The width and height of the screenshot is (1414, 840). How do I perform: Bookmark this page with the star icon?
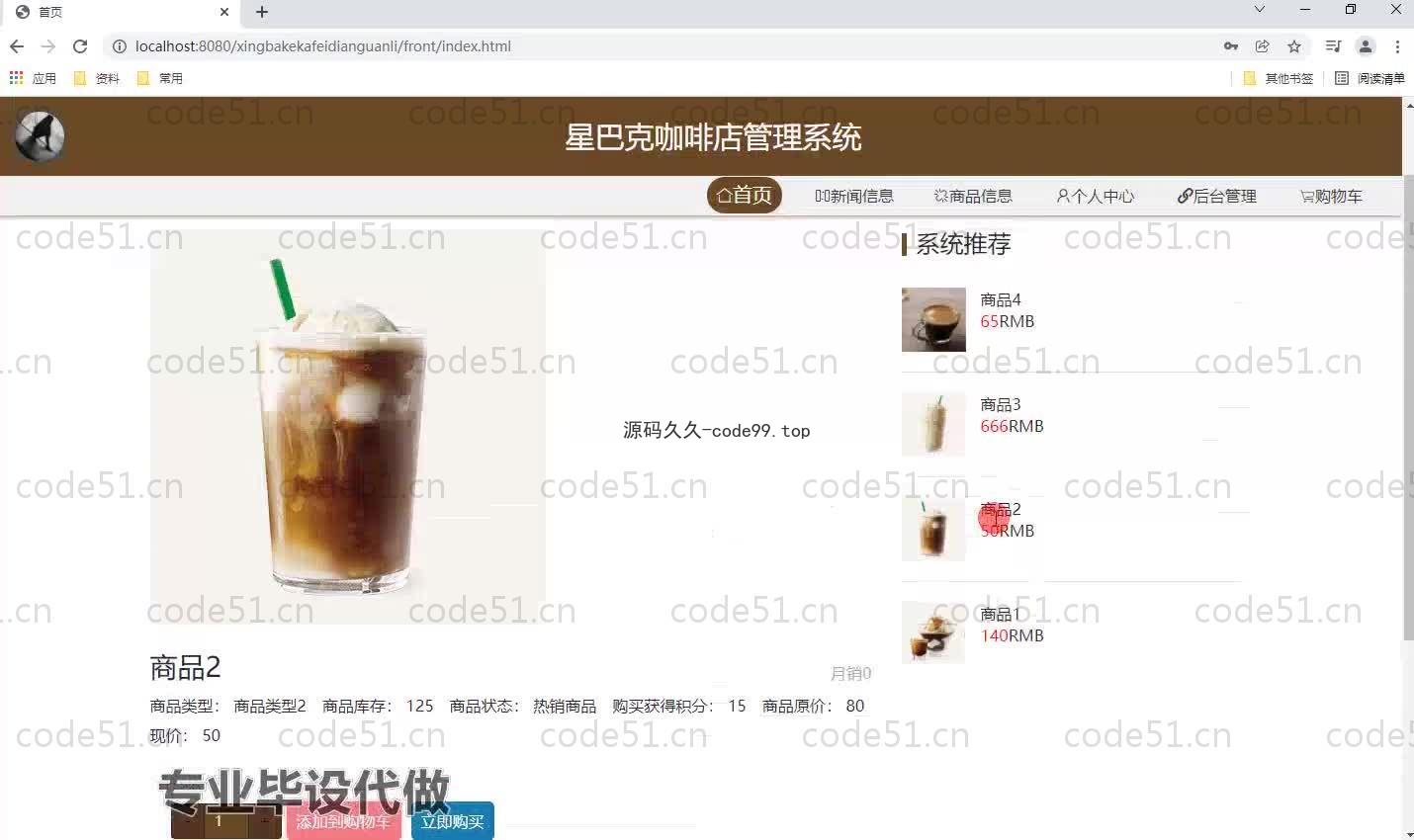[1294, 46]
